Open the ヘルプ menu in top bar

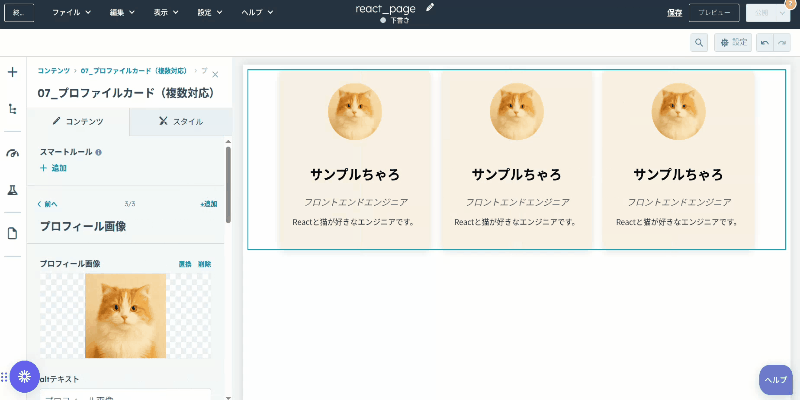tap(257, 13)
